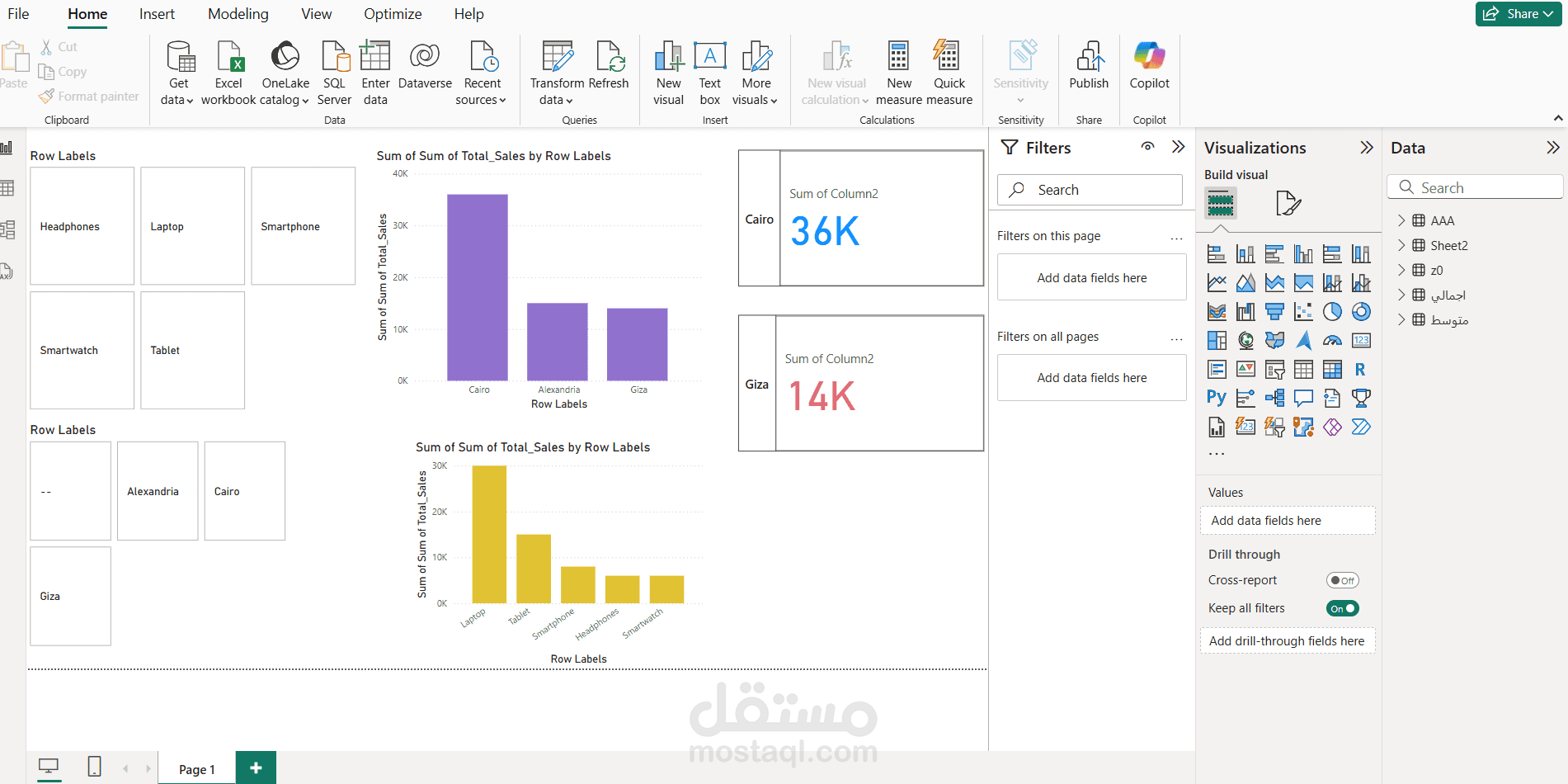This screenshot has height=784, width=1568.
Task: Insert a matrix visual
Action: tap(1332, 370)
